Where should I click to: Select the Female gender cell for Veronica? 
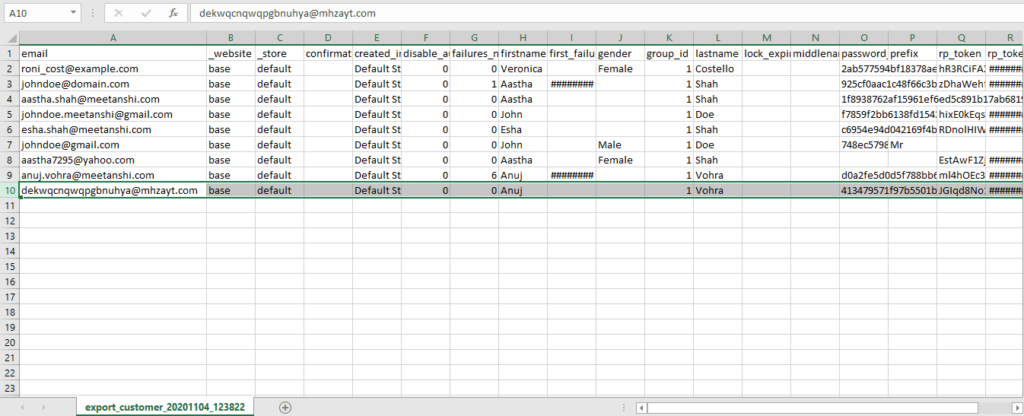[618, 69]
